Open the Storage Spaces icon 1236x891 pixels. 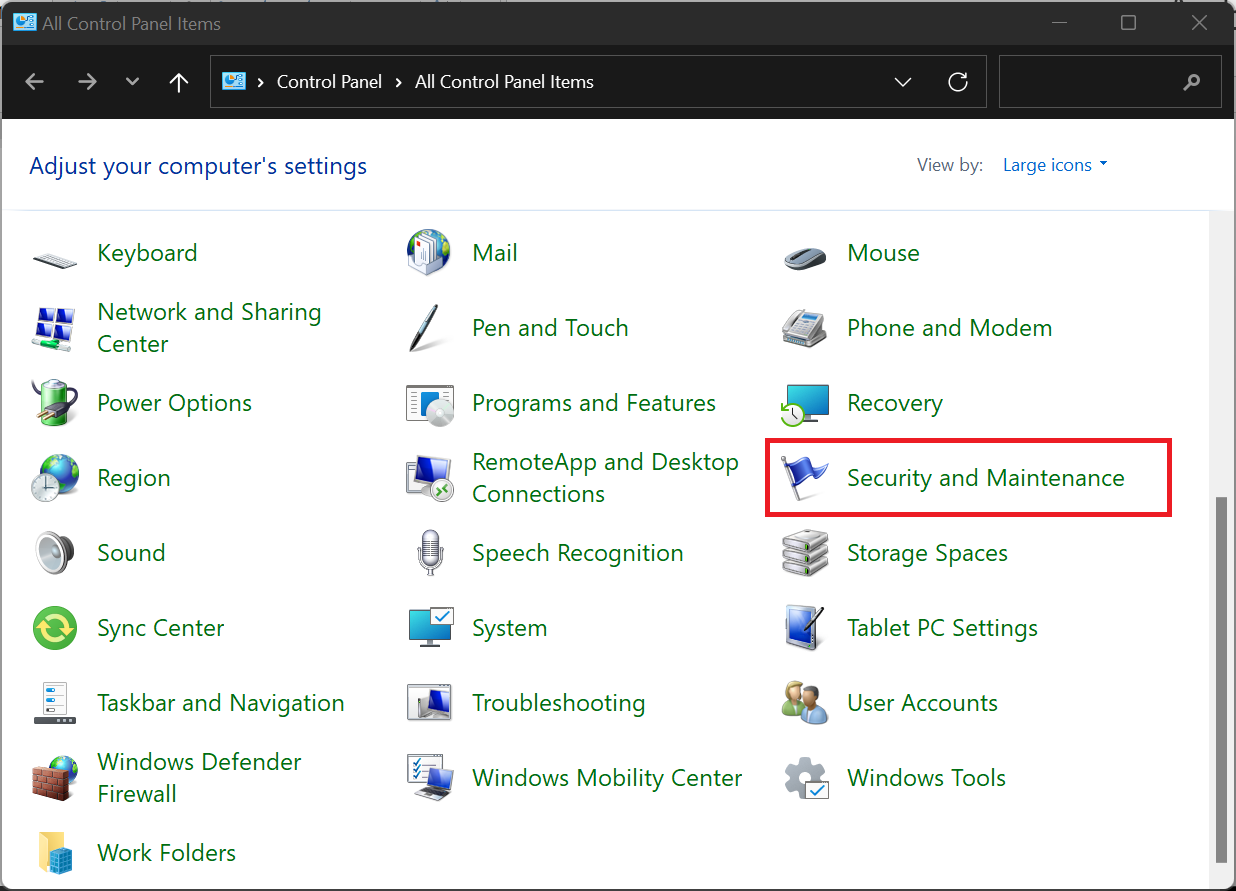(805, 553)
